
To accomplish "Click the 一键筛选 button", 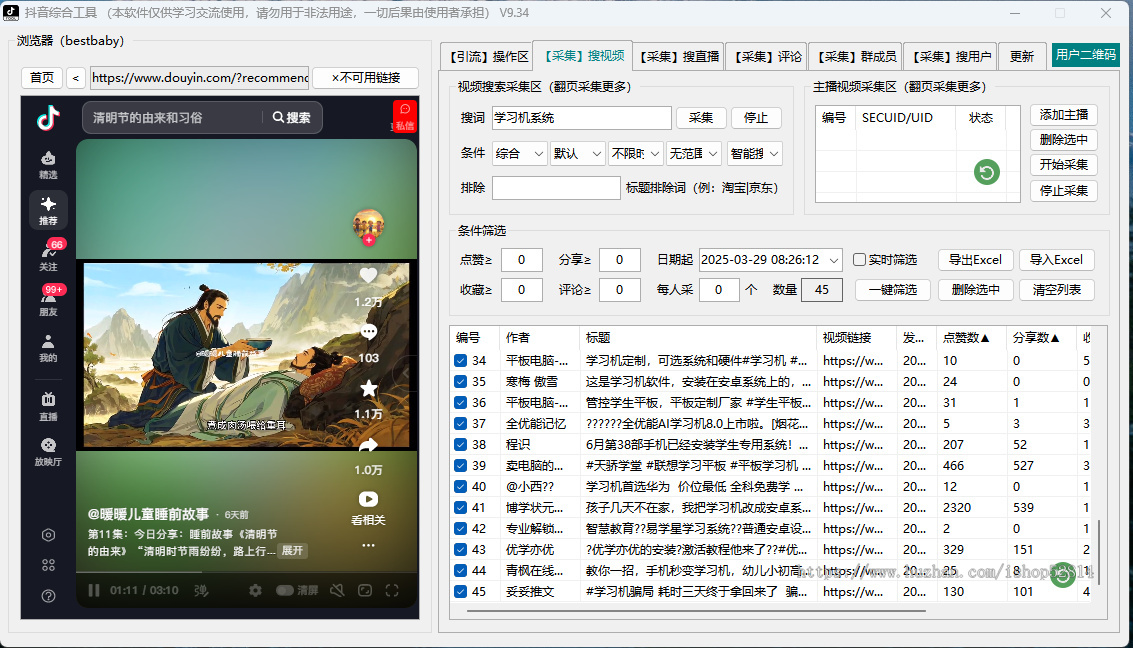I will point(892,290).
